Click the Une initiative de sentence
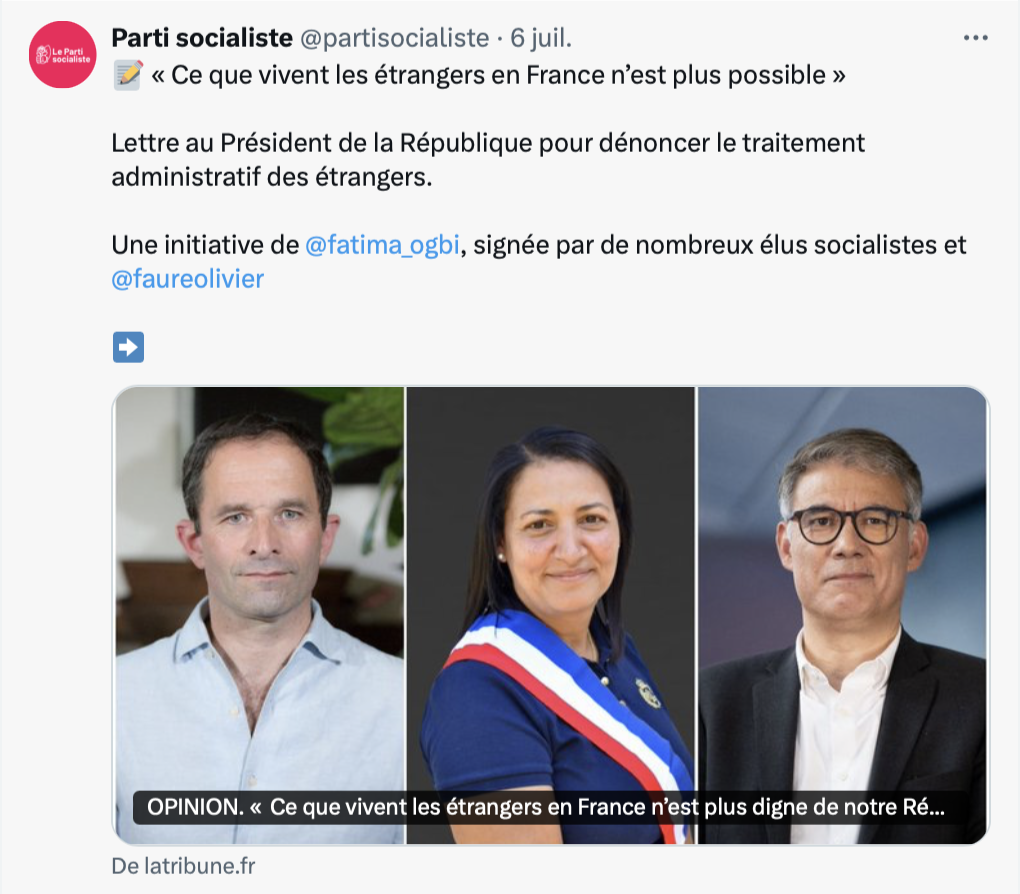 tap(539, 262)
